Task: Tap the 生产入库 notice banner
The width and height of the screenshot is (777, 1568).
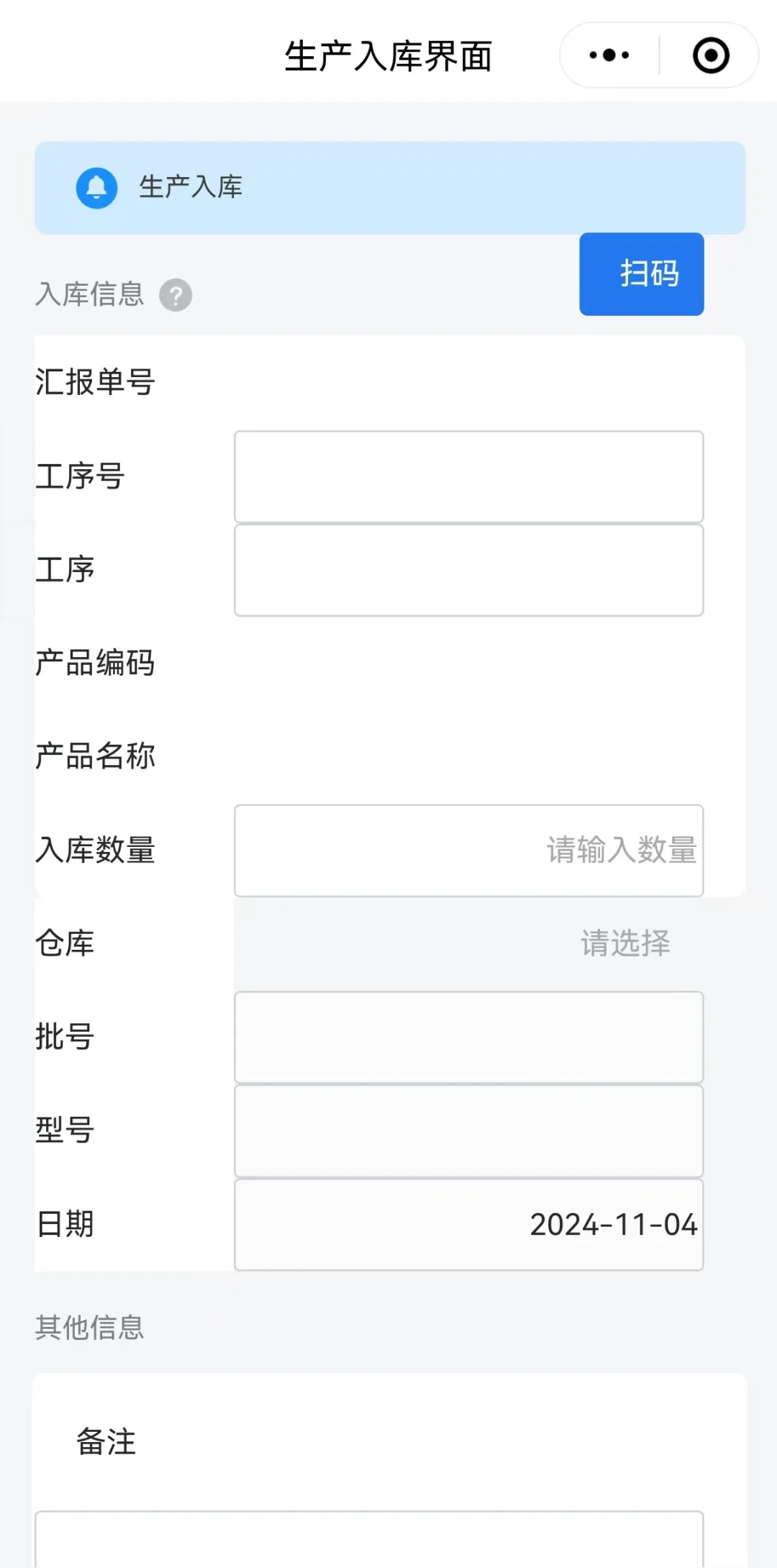Action: pos(389,188)
